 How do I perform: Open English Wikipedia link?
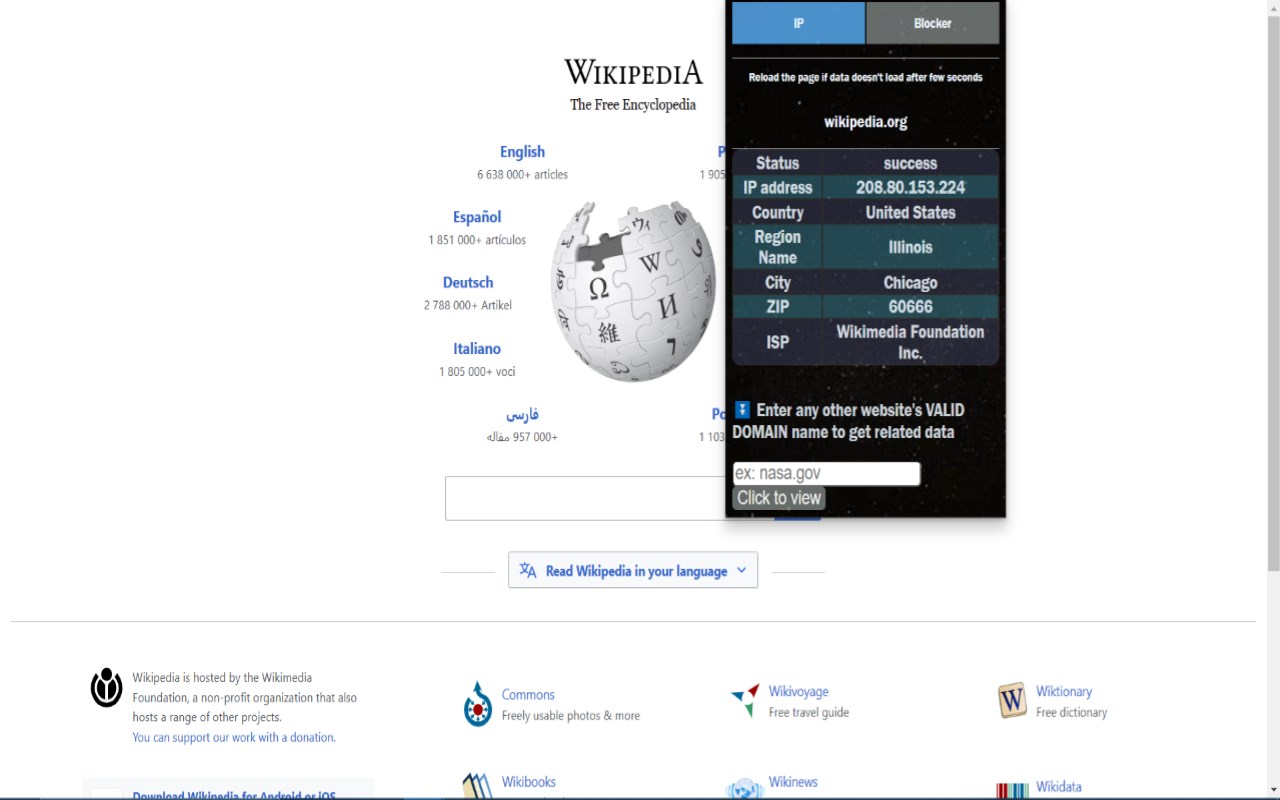click(x=522, y=152)
